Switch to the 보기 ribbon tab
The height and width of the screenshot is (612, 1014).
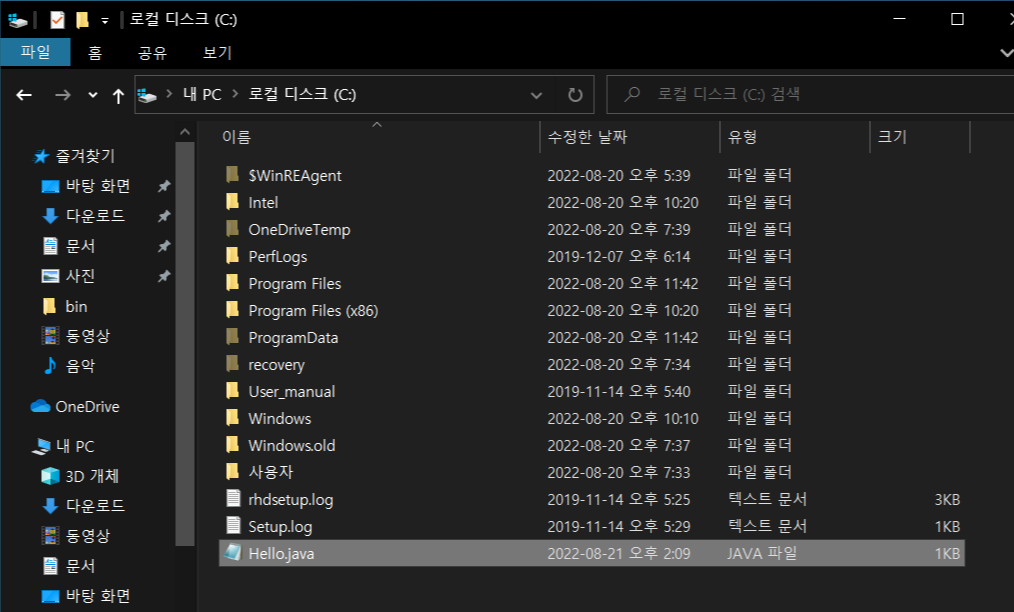click(217, 52)
